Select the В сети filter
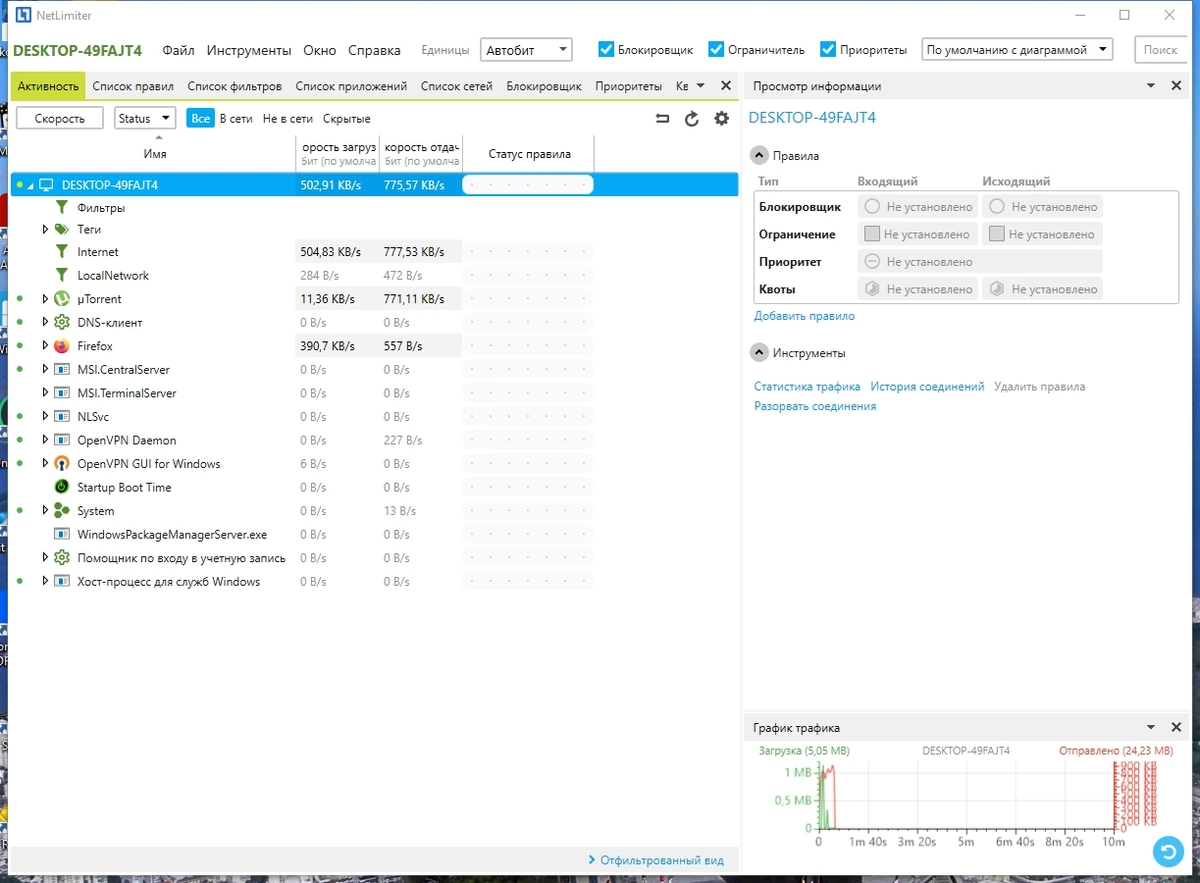The width and height of the screenshot is (1200, 883). click(x=236, y=118)
